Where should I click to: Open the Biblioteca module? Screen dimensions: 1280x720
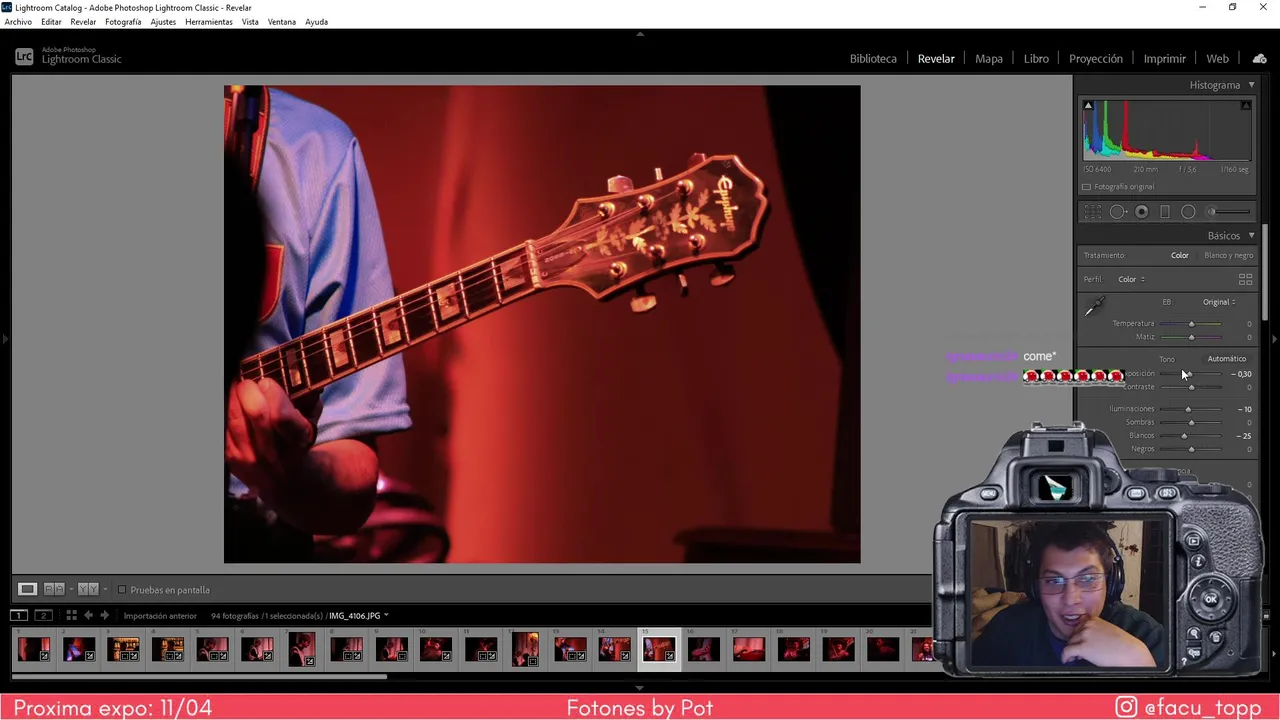click(x=873, y=59)
